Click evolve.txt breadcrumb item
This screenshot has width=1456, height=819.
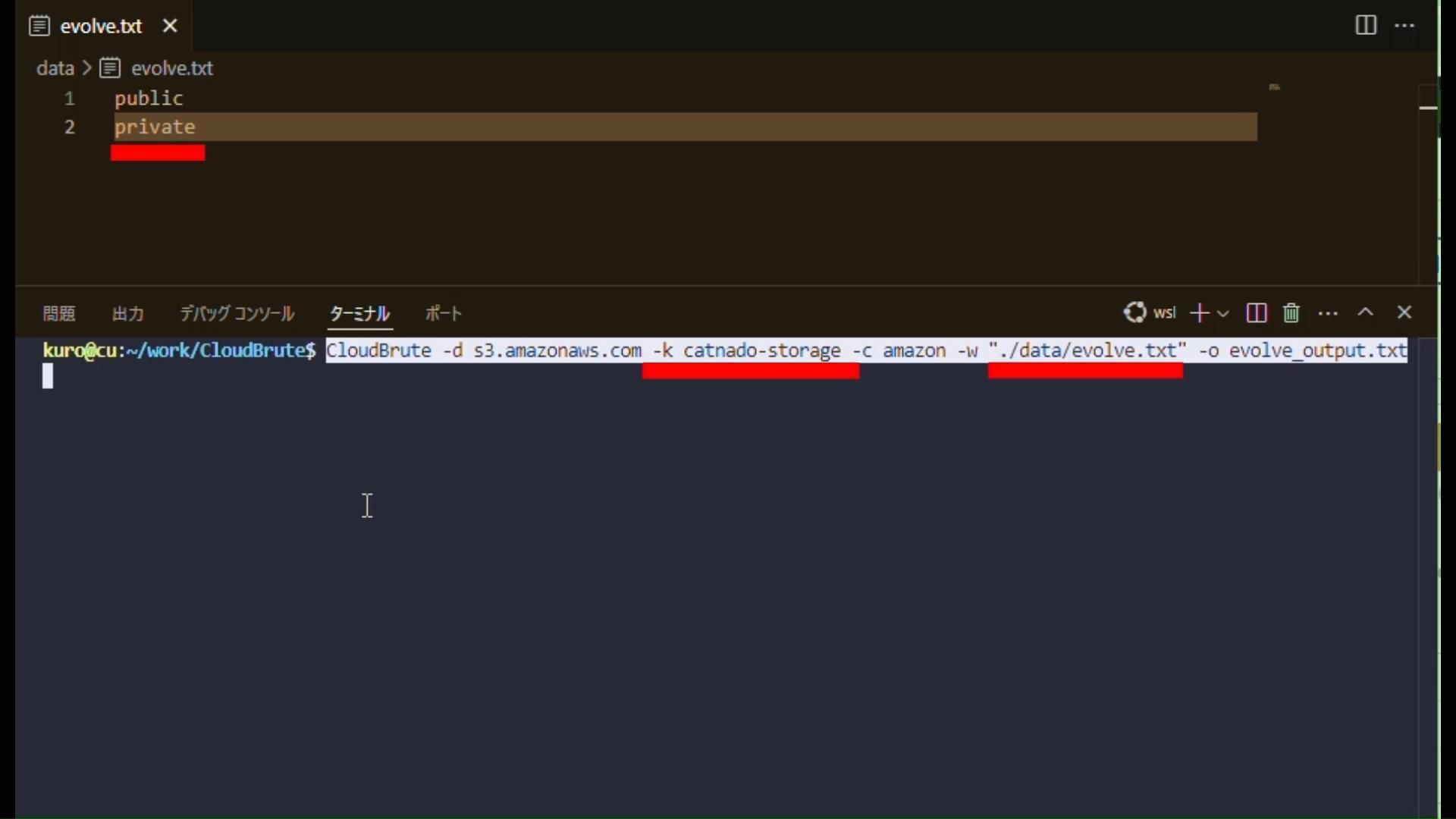pos(171,68)
